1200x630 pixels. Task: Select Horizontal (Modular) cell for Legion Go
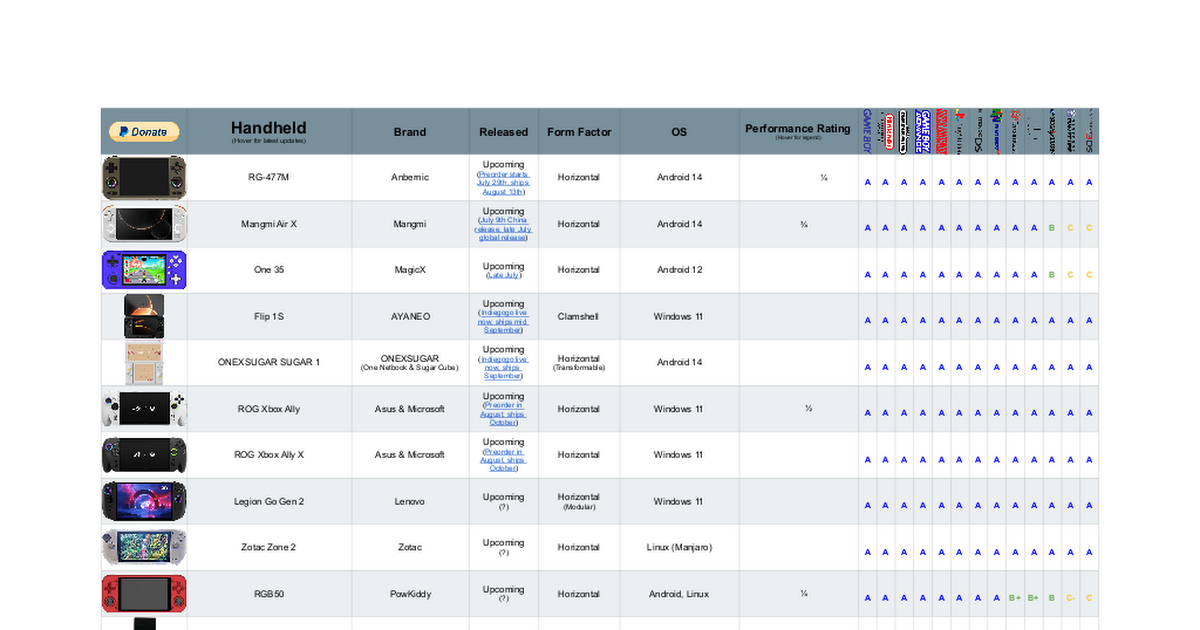click(579, 501)
